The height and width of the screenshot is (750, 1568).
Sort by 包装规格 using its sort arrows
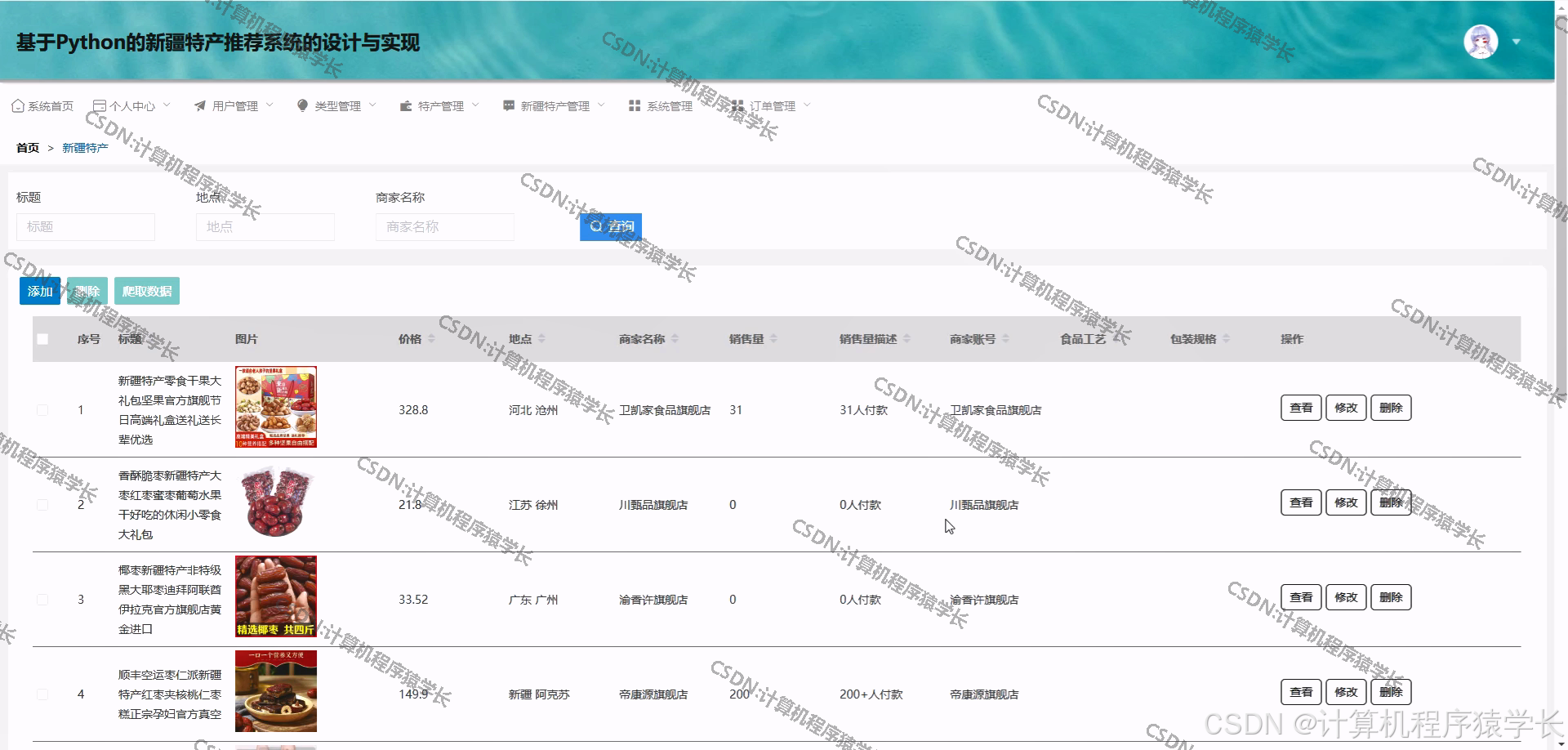click(1226, 339)
